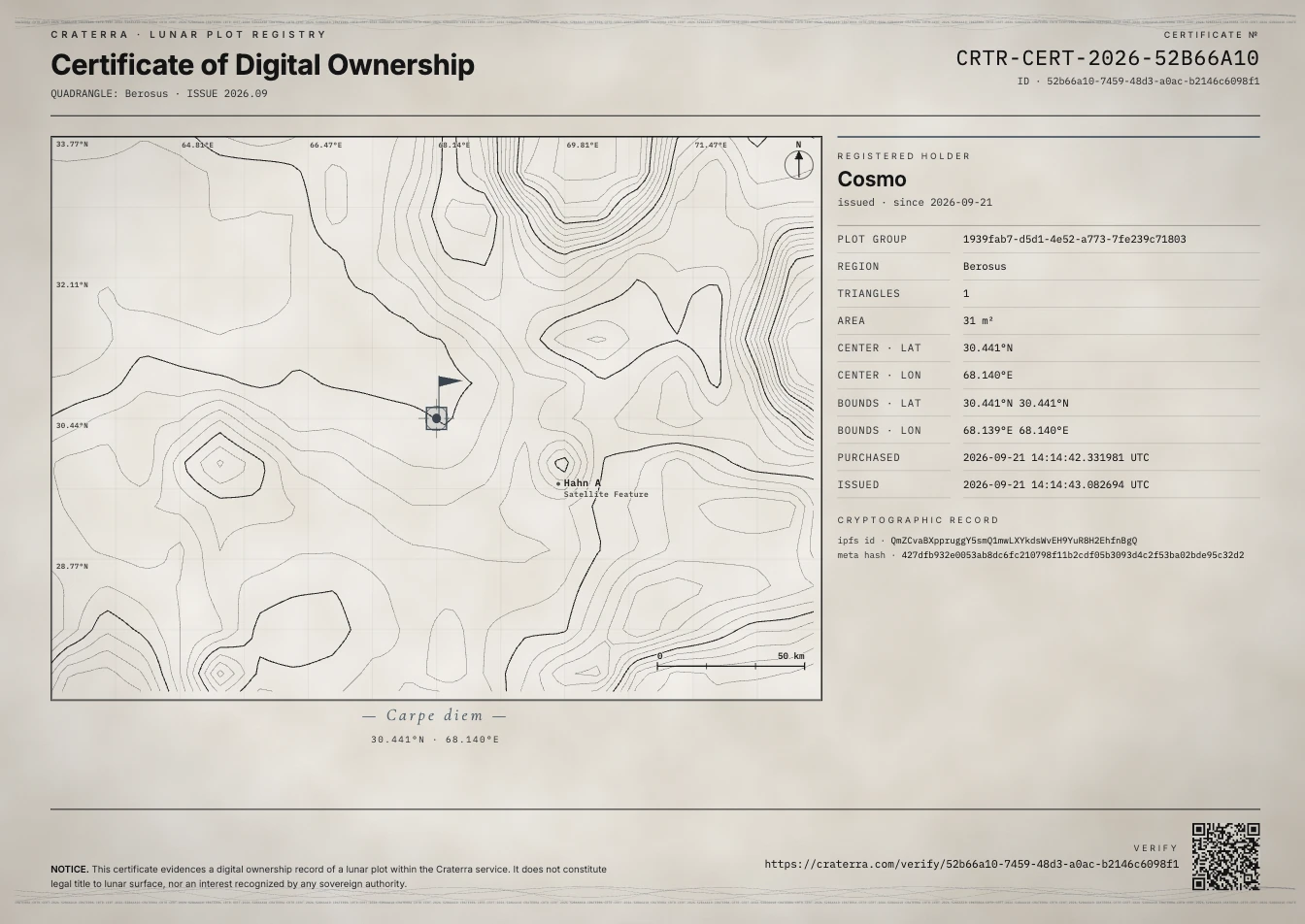Click the ISSUED timestamp value
The image size is (1305, 924).
pyautogui.click(x=1056, y=484)
